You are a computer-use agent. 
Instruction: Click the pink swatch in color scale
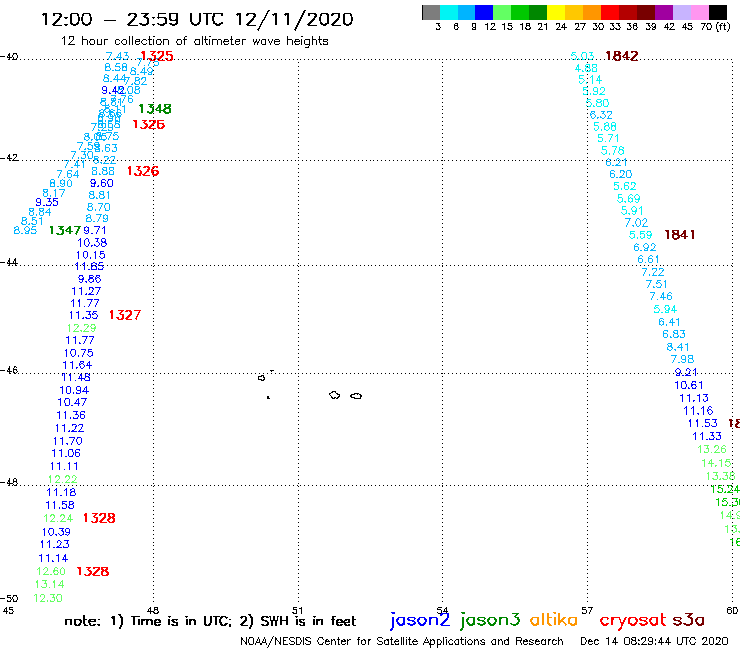point(700,12)
